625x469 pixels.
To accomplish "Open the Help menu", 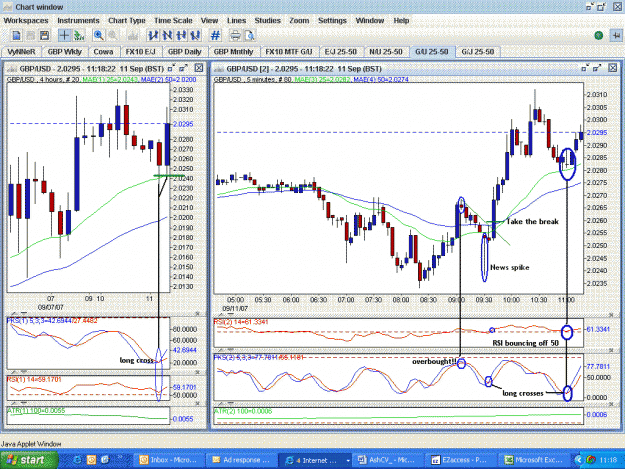I will [401, 20].
